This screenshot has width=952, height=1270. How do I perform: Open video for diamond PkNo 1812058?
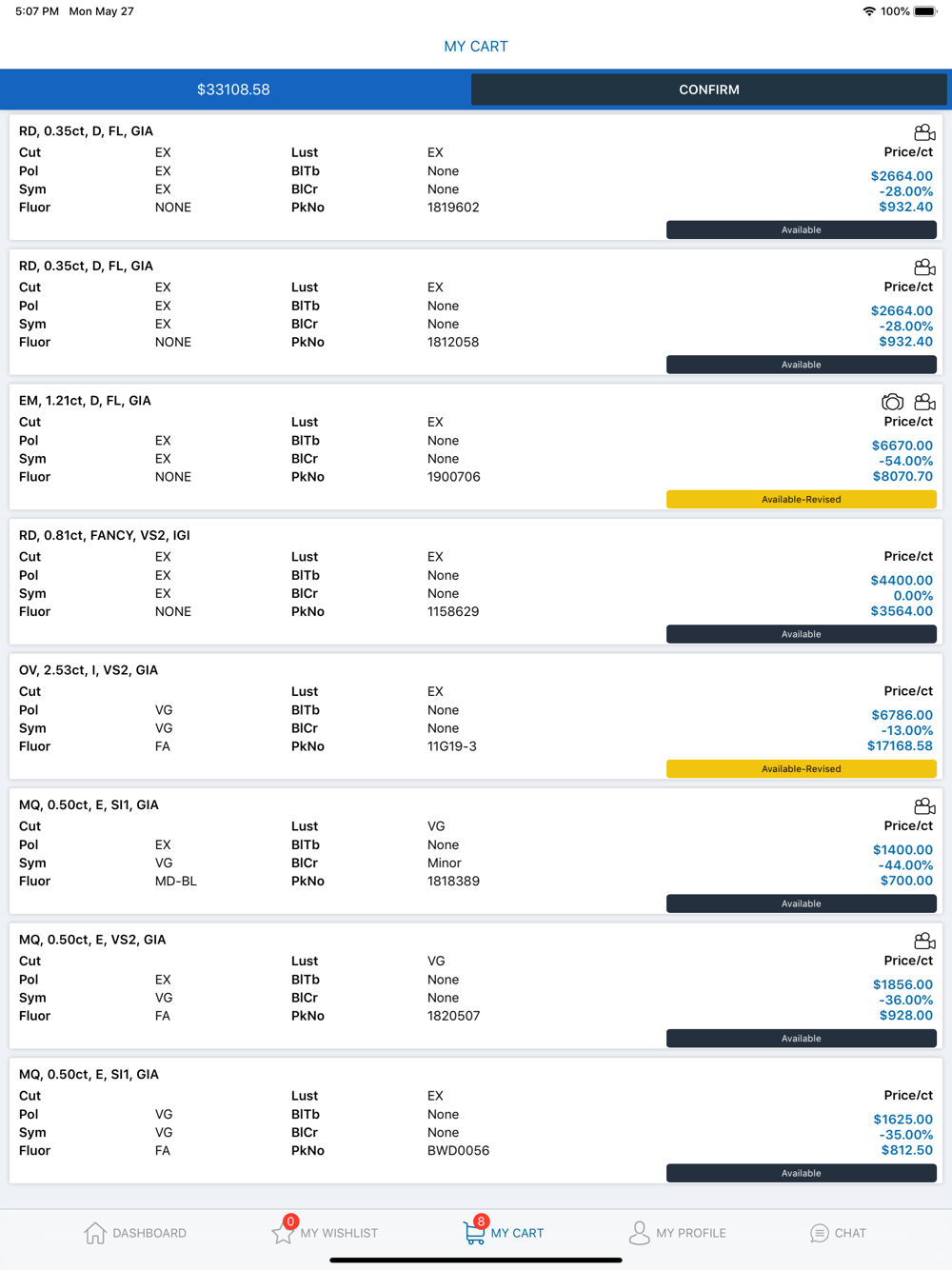(923, 268)
